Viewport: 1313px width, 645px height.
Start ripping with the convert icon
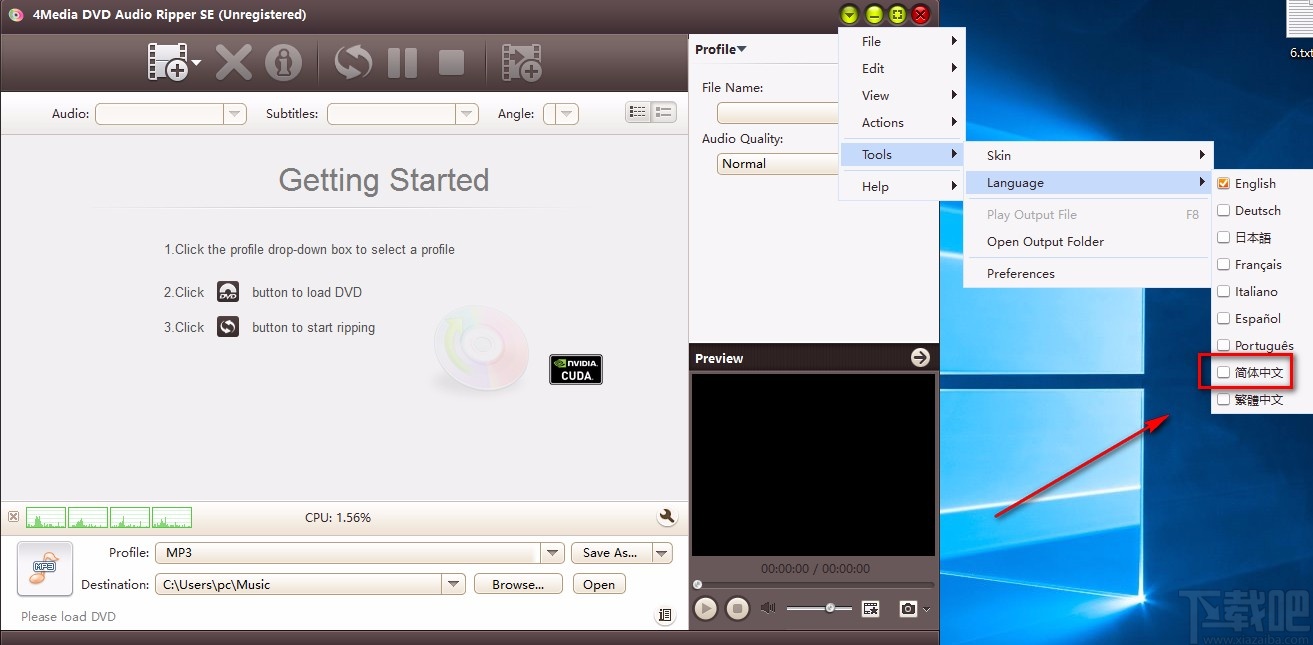tap(353, 62)
